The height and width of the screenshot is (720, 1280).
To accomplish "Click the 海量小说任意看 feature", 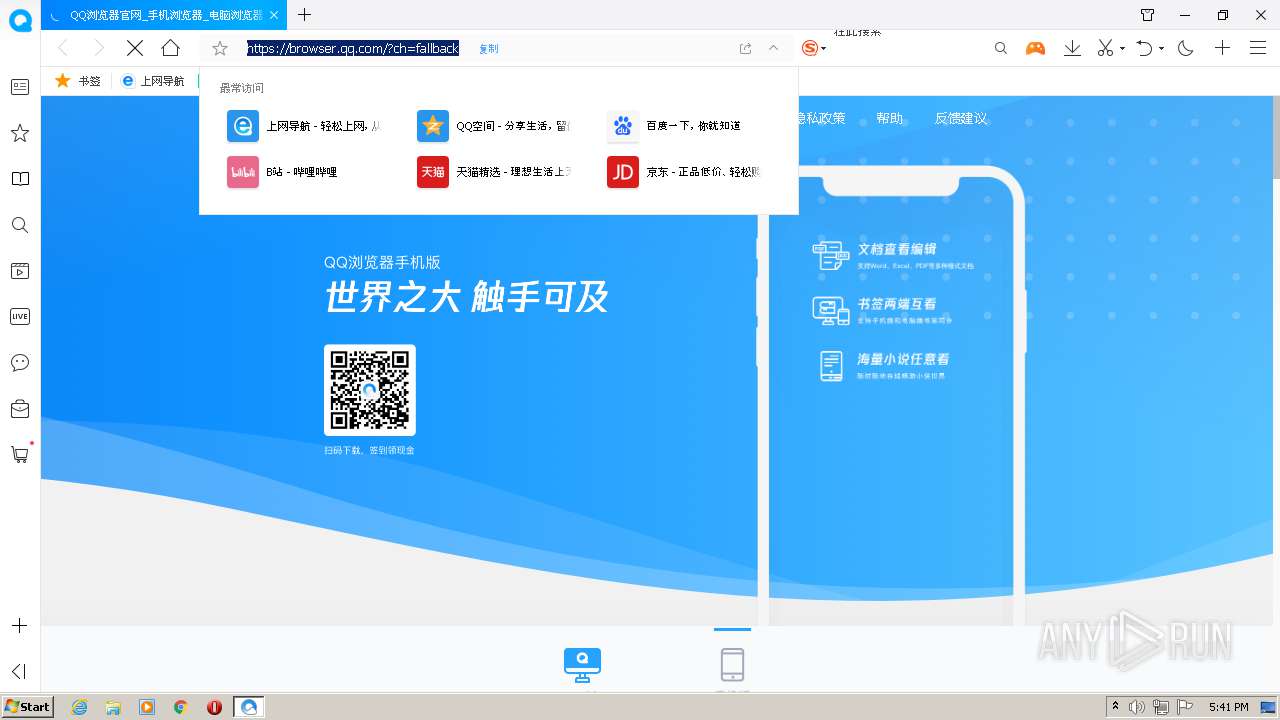I will coord(885,365).
